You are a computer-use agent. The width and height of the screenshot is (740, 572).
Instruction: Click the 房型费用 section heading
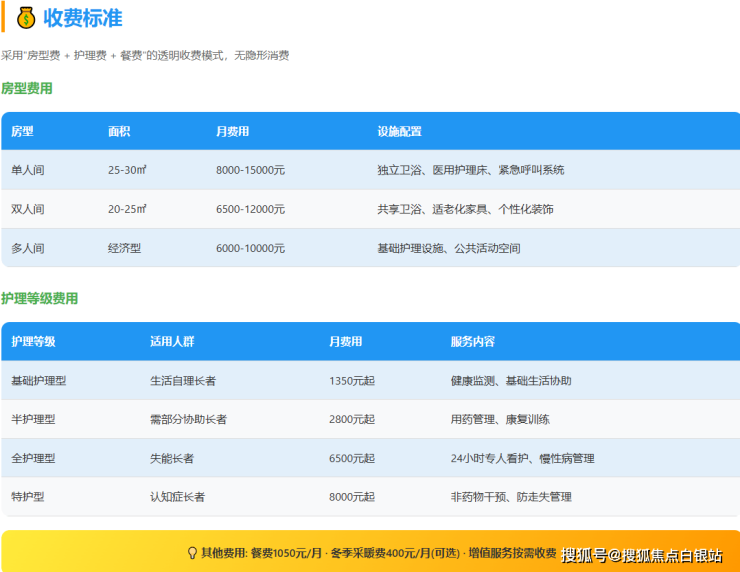[x=27, y=88]
